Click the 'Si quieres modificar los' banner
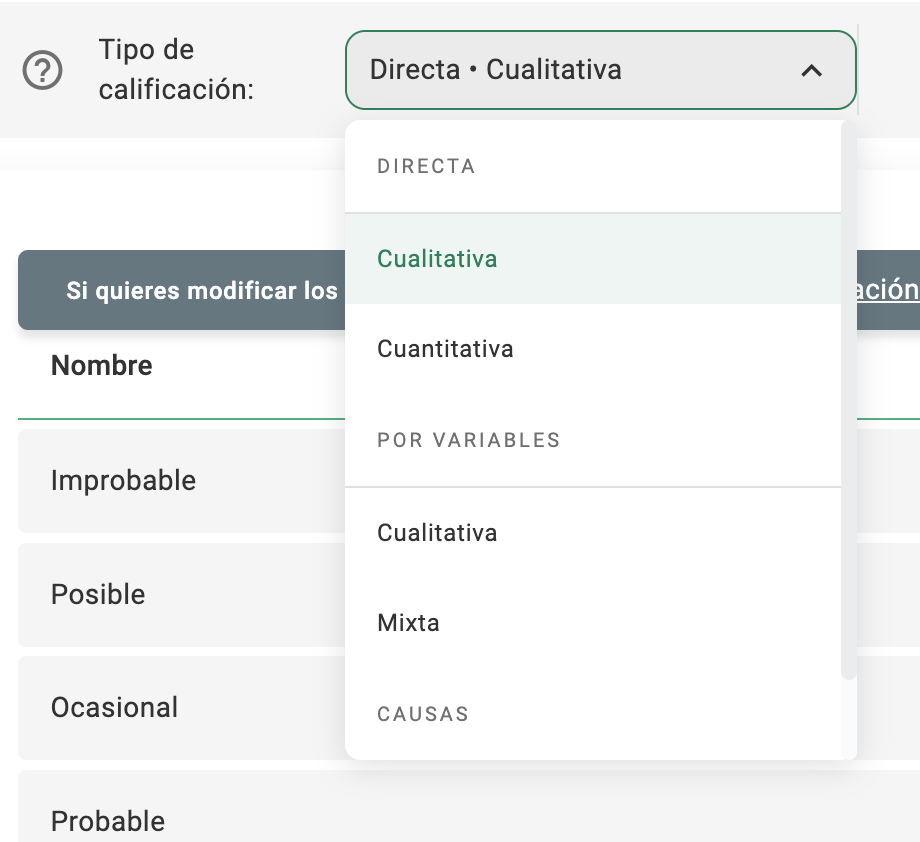The height and width of the screenshot is (842, 920). [202, 291]
